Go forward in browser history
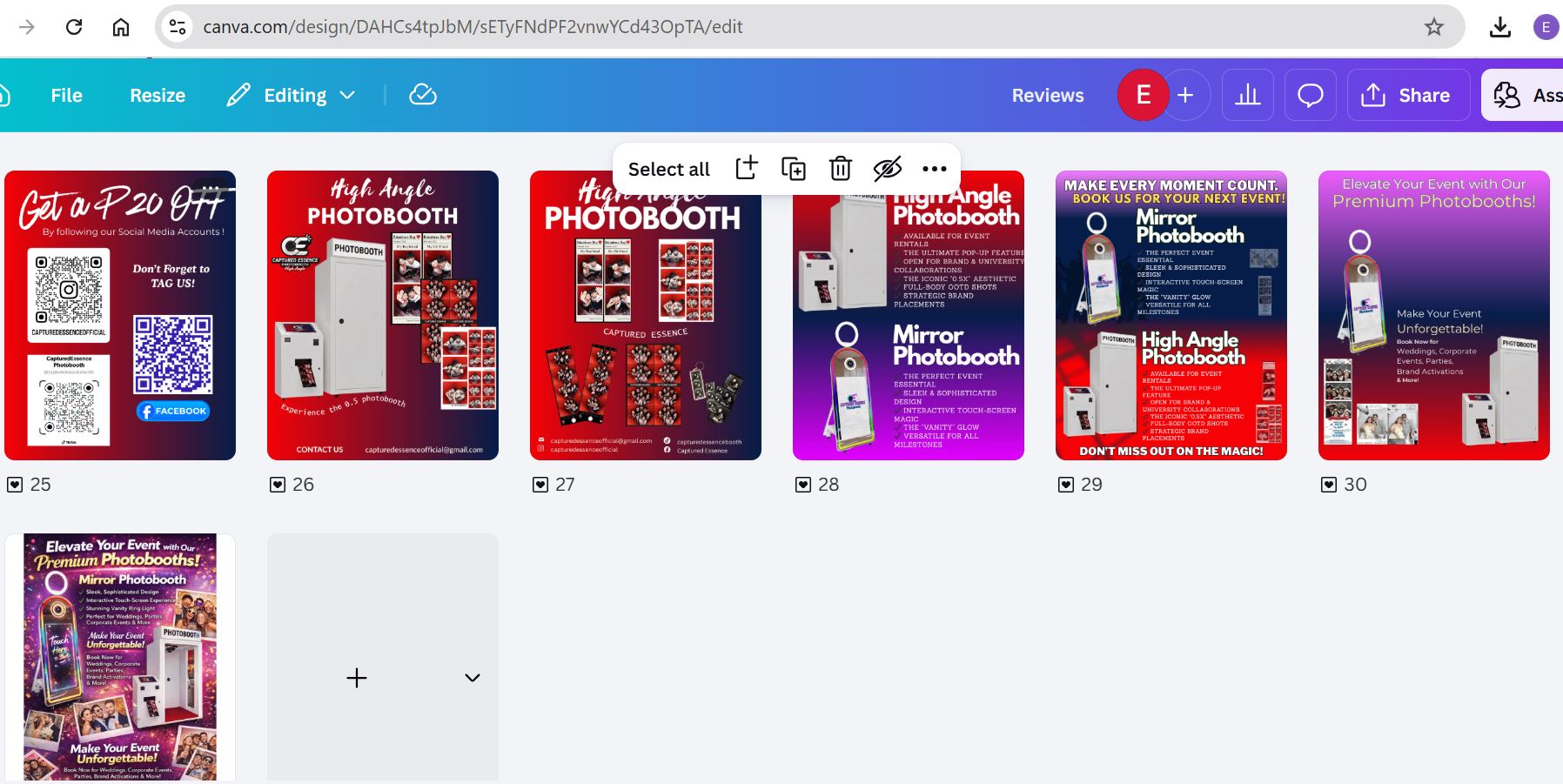Screen dimensions: 1563x784 (27, 27)
